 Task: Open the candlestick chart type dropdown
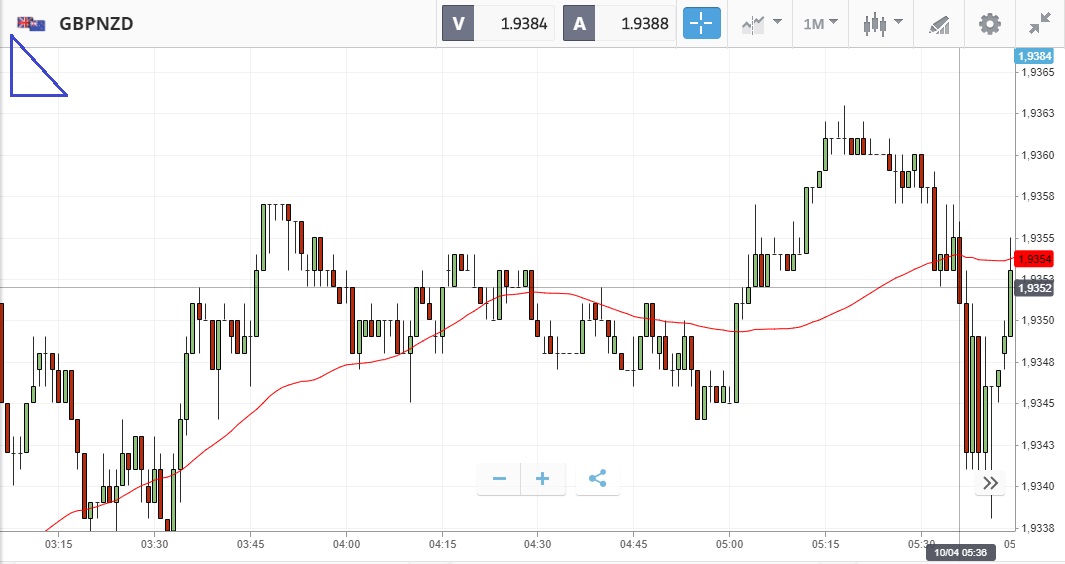pos(882,24)
